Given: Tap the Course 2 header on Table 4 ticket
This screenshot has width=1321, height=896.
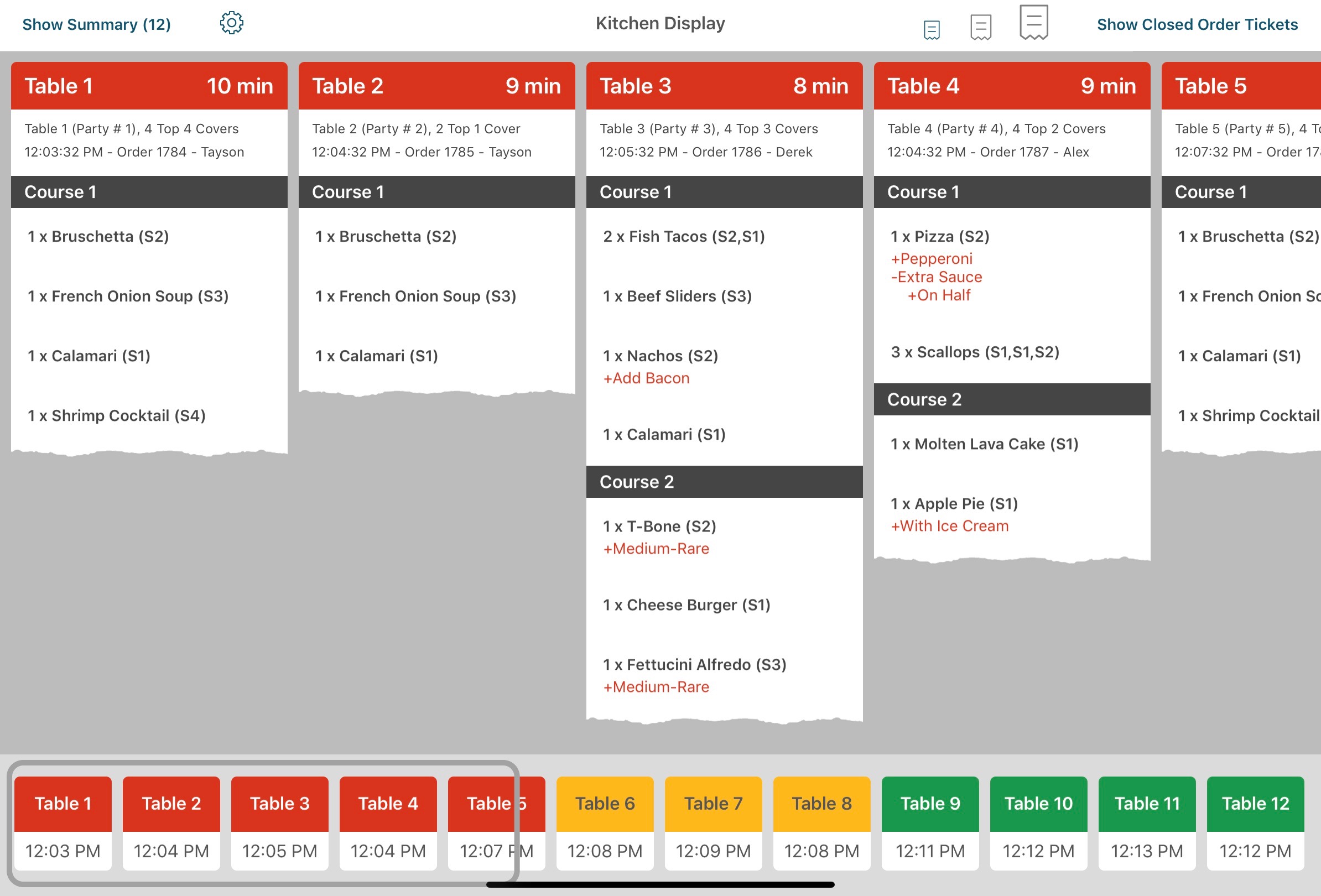Looking at the screenshot, I should 1012,399.
